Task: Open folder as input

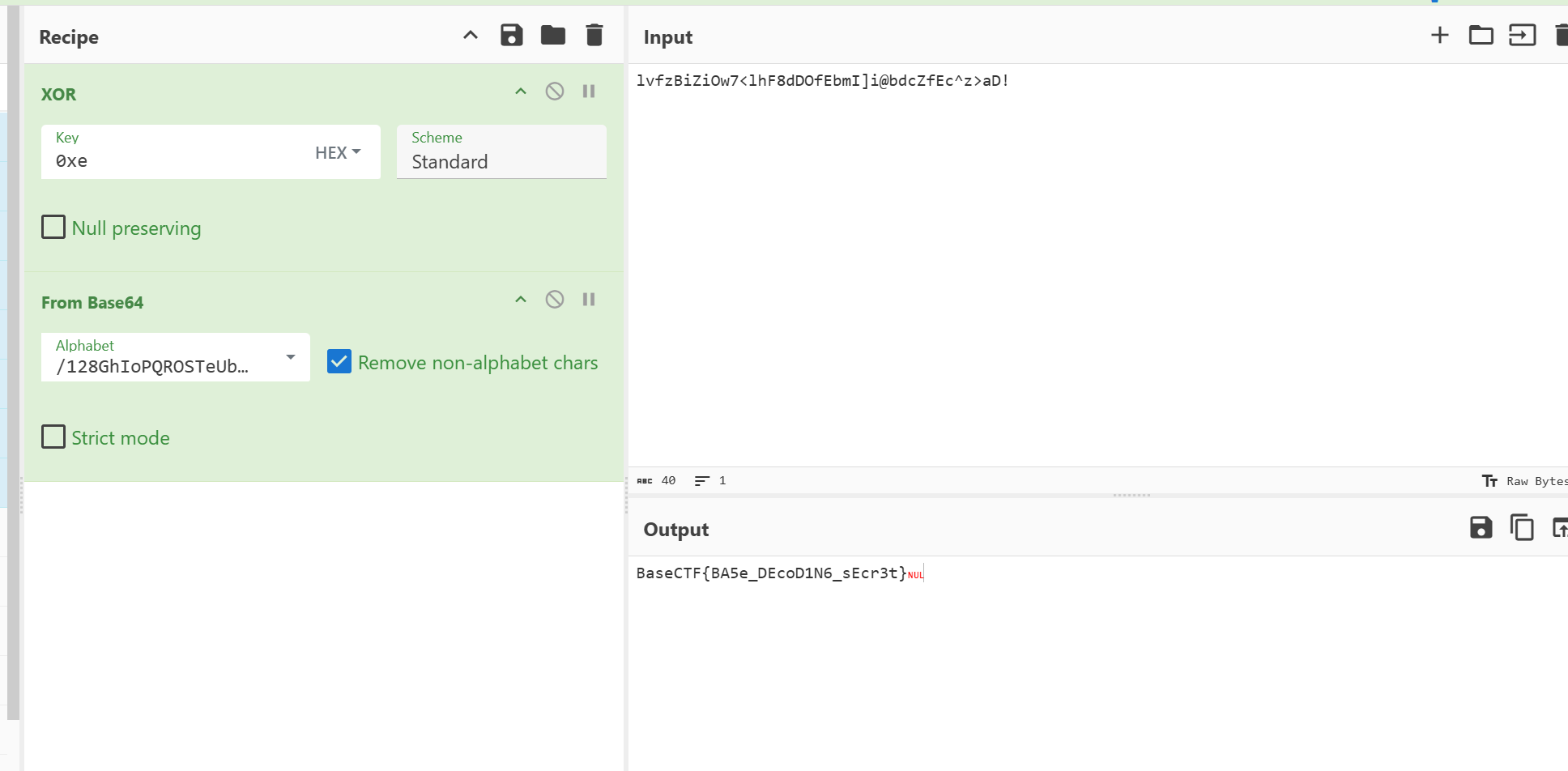Action: pyautogui.click(x=1481, y=35)
